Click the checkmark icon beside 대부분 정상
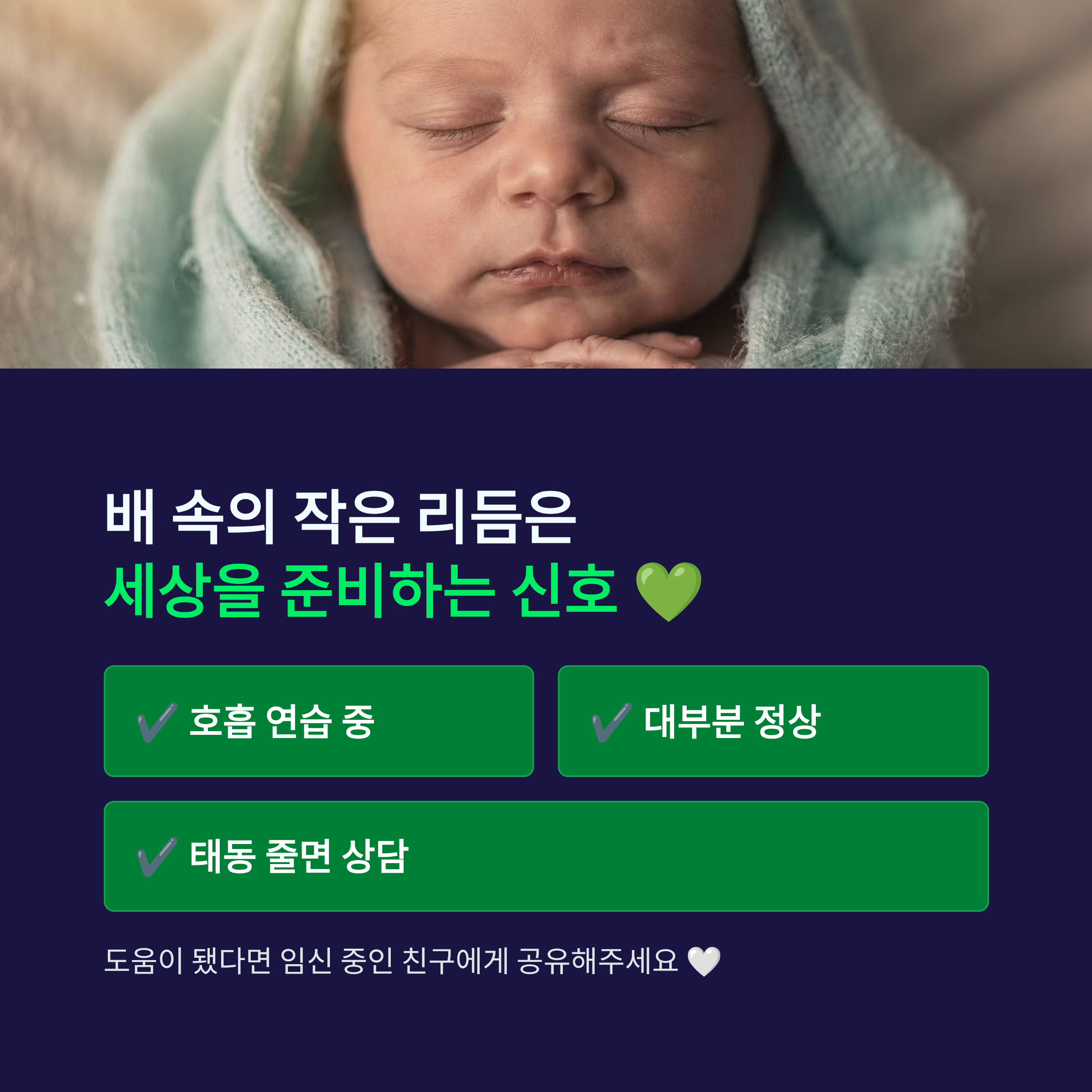 click(612, 723)
